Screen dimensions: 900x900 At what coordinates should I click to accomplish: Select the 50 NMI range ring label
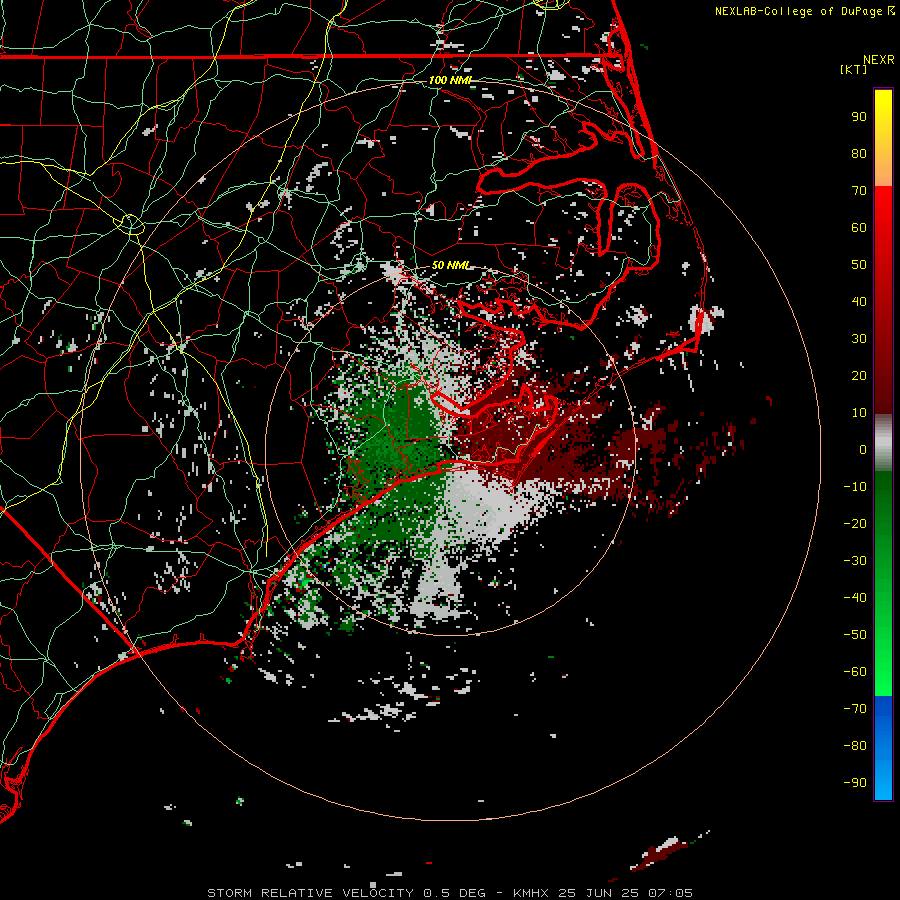point(450,265)
